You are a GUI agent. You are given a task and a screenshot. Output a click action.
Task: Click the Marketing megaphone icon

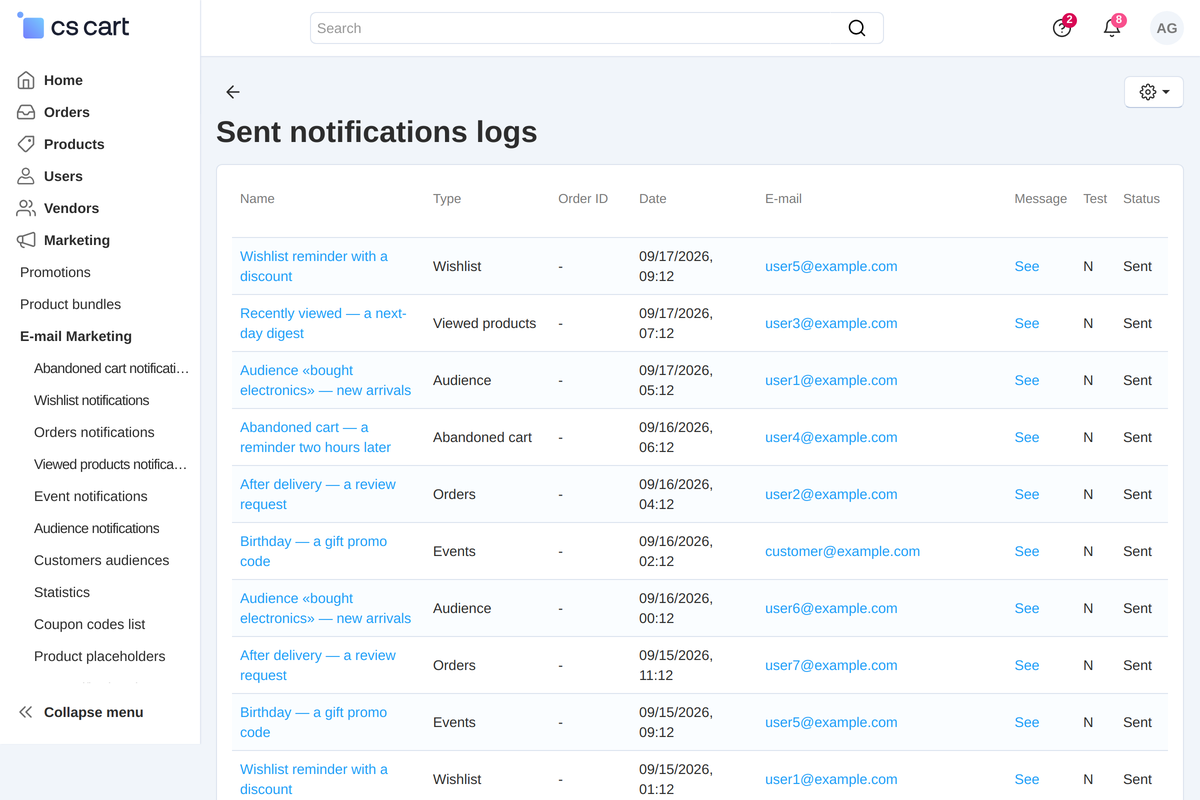pyautogui.click(x=26, y=240)
